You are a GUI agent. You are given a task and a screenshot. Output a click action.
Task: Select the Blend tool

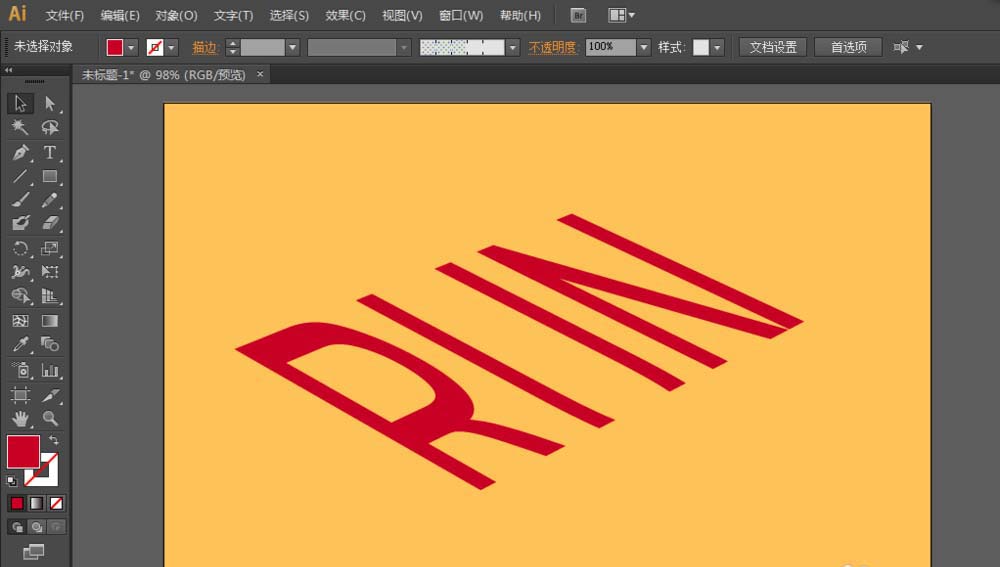pos(50,344)
